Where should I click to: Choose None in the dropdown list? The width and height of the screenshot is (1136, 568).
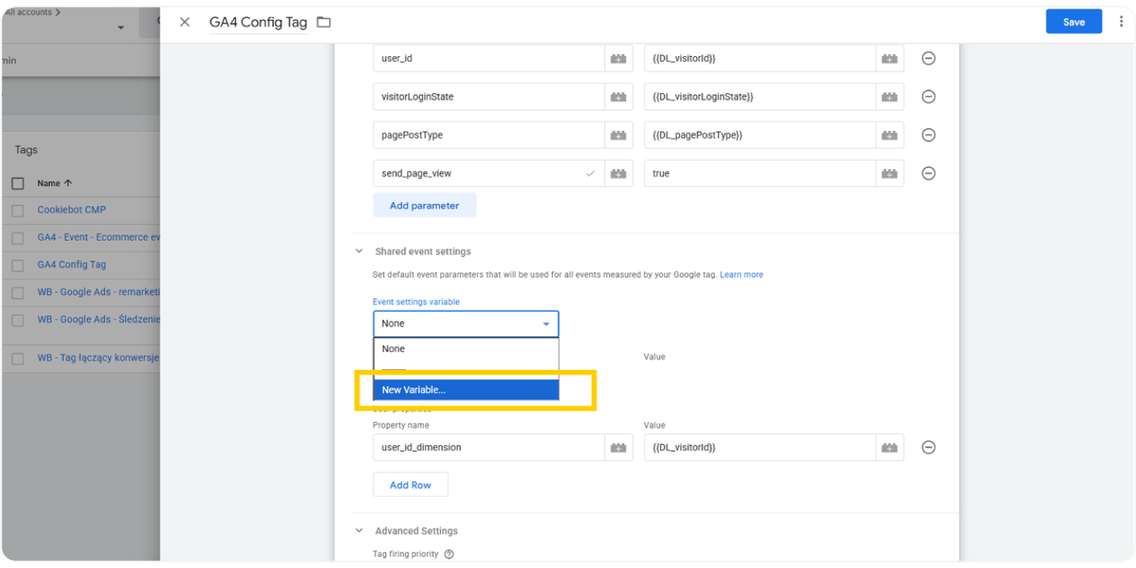tap(466, 349)
